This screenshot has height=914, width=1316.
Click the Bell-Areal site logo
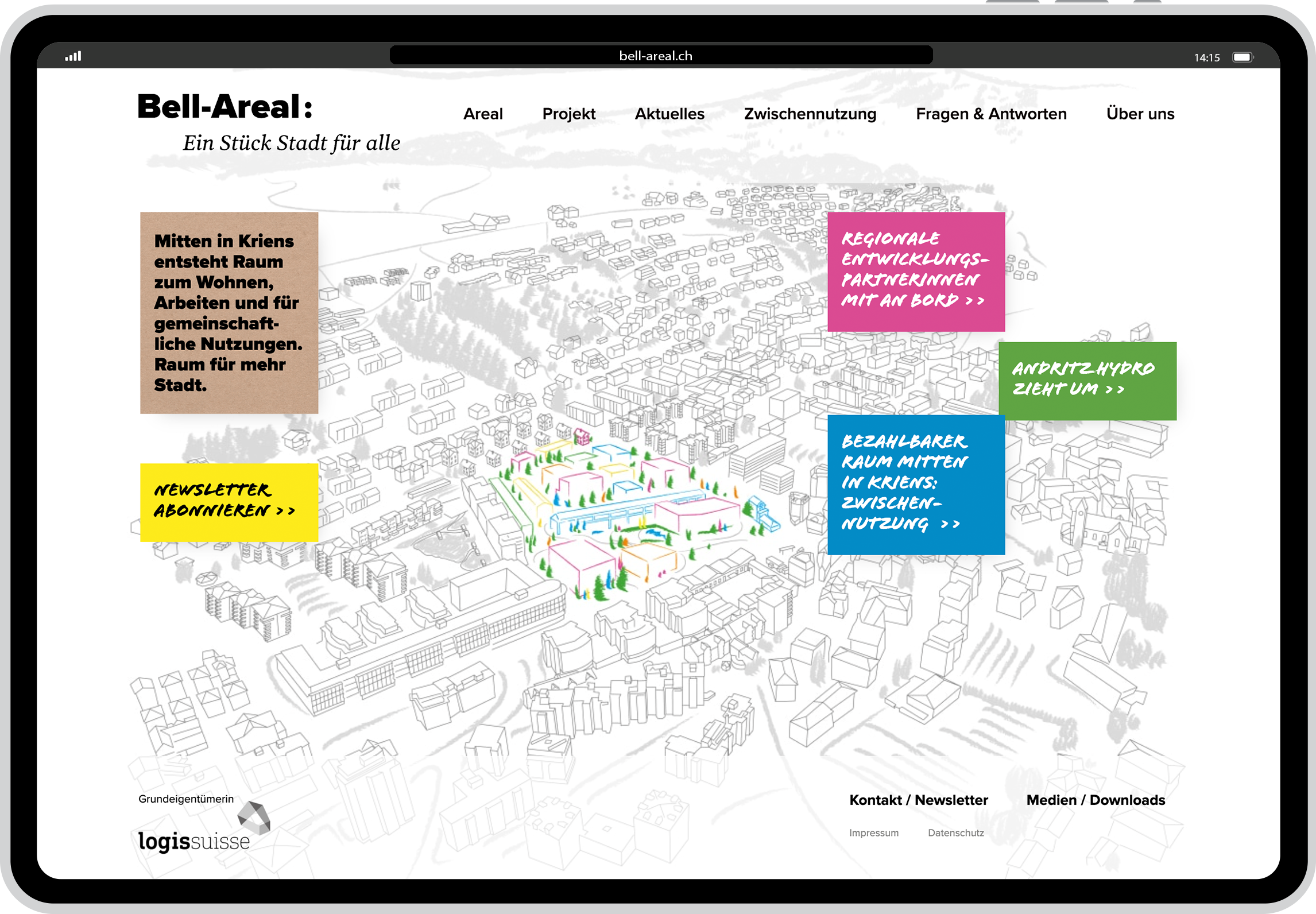225,107
